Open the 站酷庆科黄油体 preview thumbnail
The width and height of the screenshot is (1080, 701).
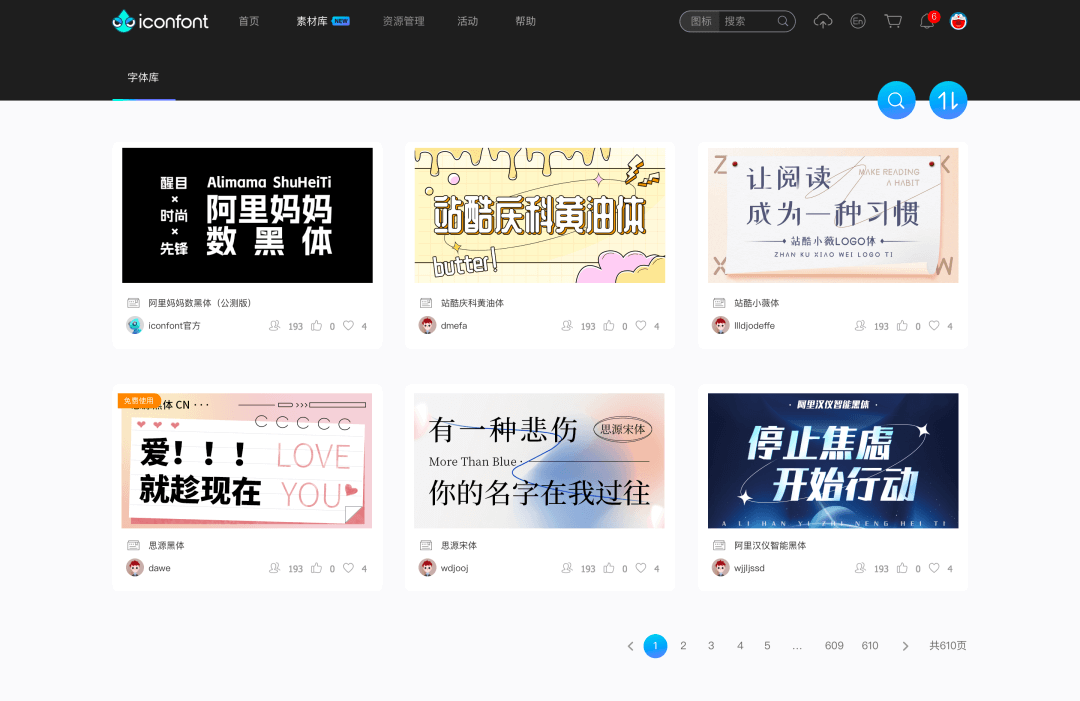coord(539,215)
